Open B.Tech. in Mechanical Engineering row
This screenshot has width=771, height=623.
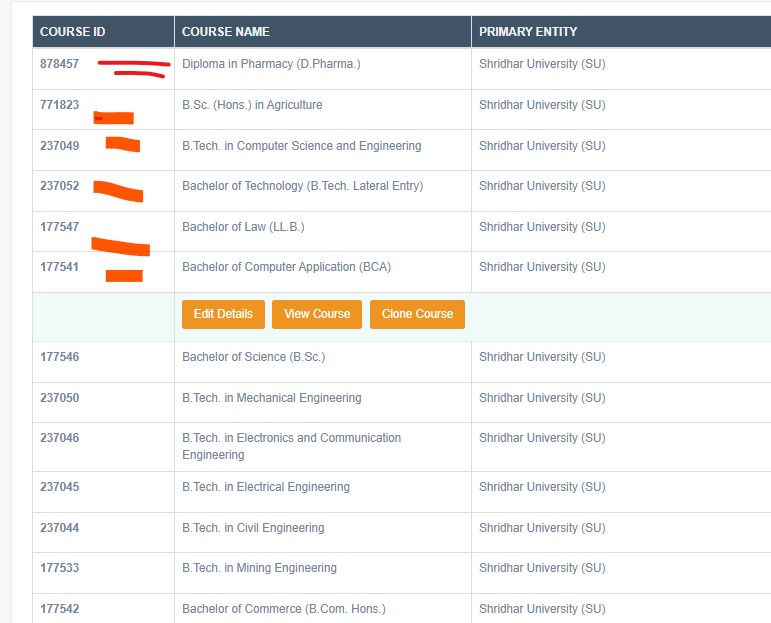[x=271, y=398]
